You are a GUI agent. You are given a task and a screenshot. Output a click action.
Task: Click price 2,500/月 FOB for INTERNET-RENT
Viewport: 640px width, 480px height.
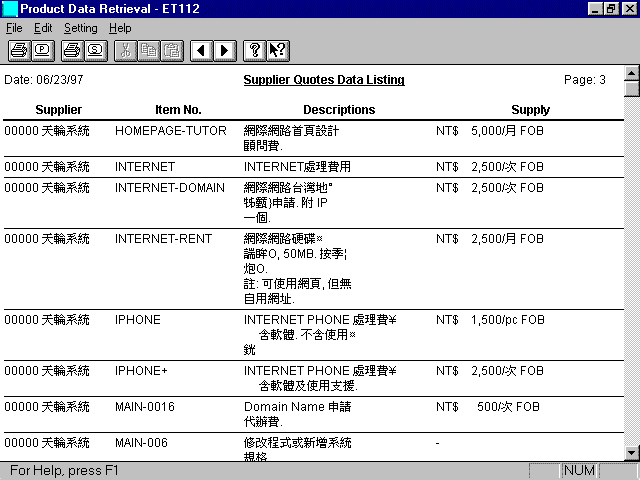pos(507,238)
